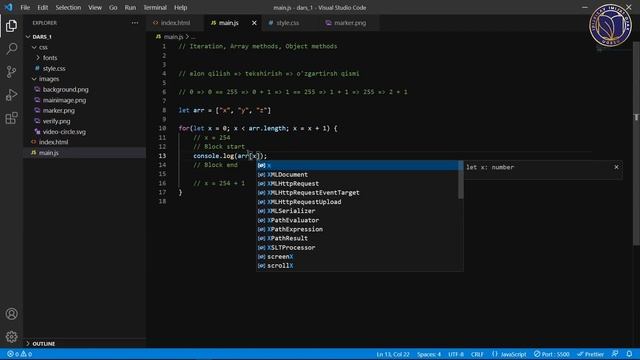Open the Selection menu
The height and width of the screenshot is (360, 640).
(68, 7)
